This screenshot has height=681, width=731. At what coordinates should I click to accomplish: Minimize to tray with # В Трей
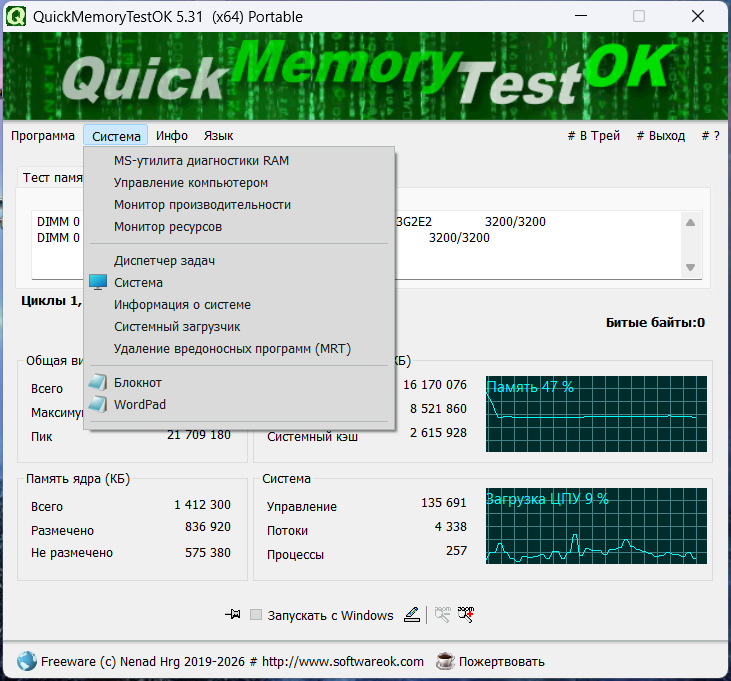(x=593, y=136)
